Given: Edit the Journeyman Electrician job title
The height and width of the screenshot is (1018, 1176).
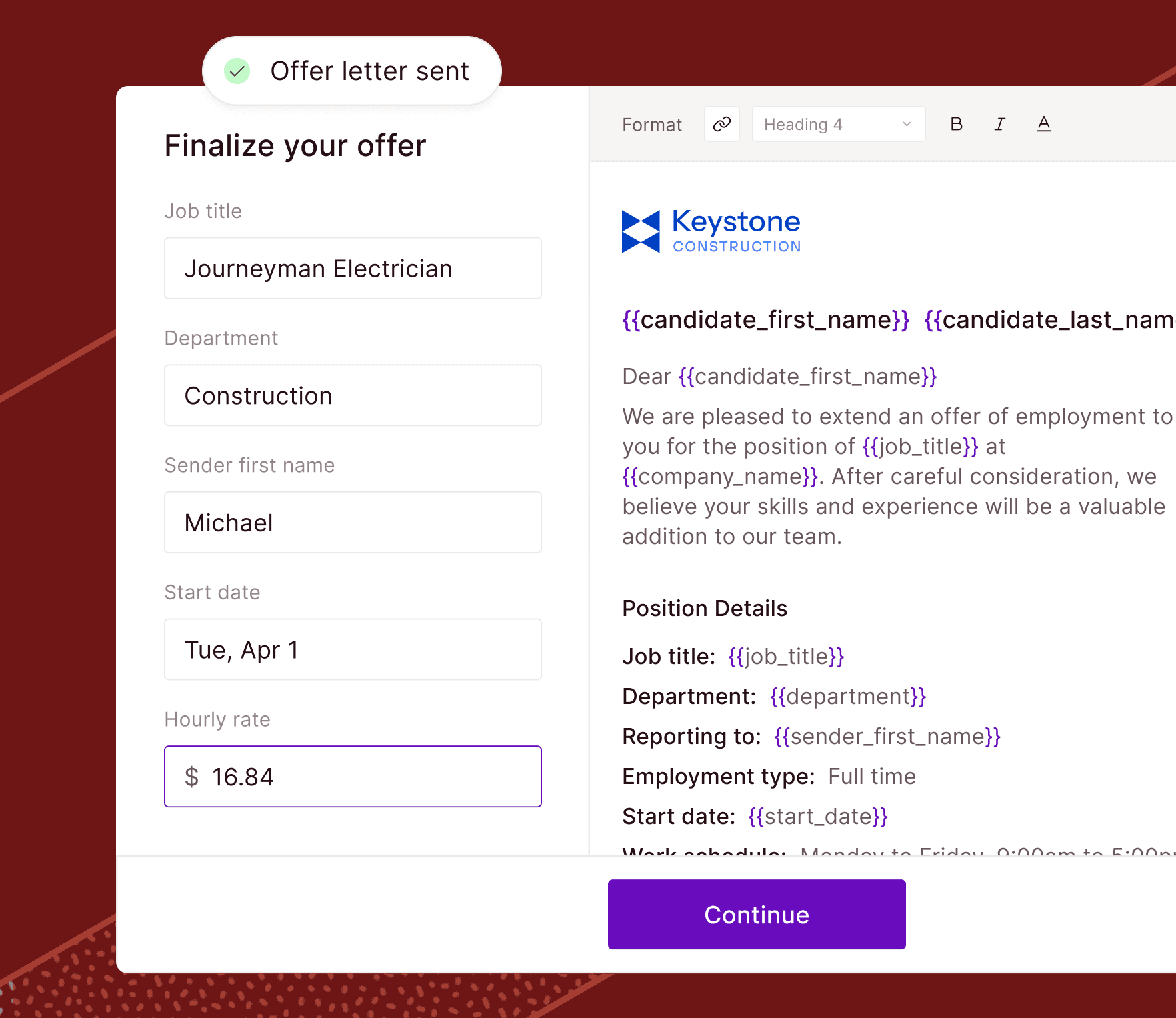Looking at the screenshot, I should (353, 268).
